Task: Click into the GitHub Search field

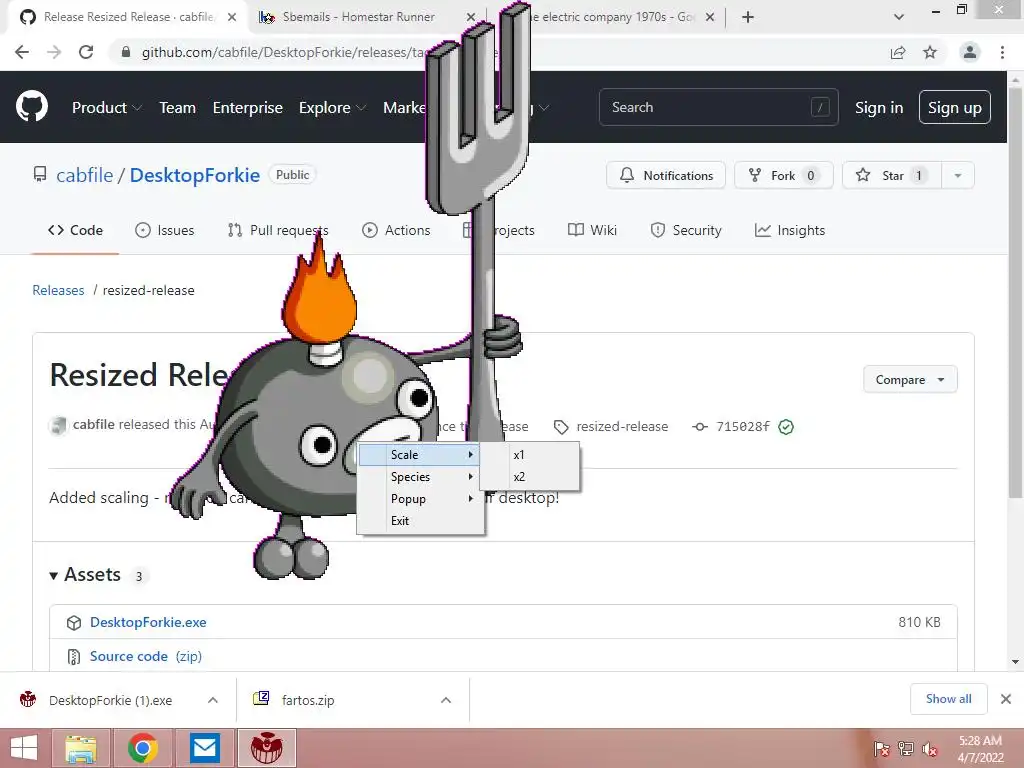Action: [718, 107]
